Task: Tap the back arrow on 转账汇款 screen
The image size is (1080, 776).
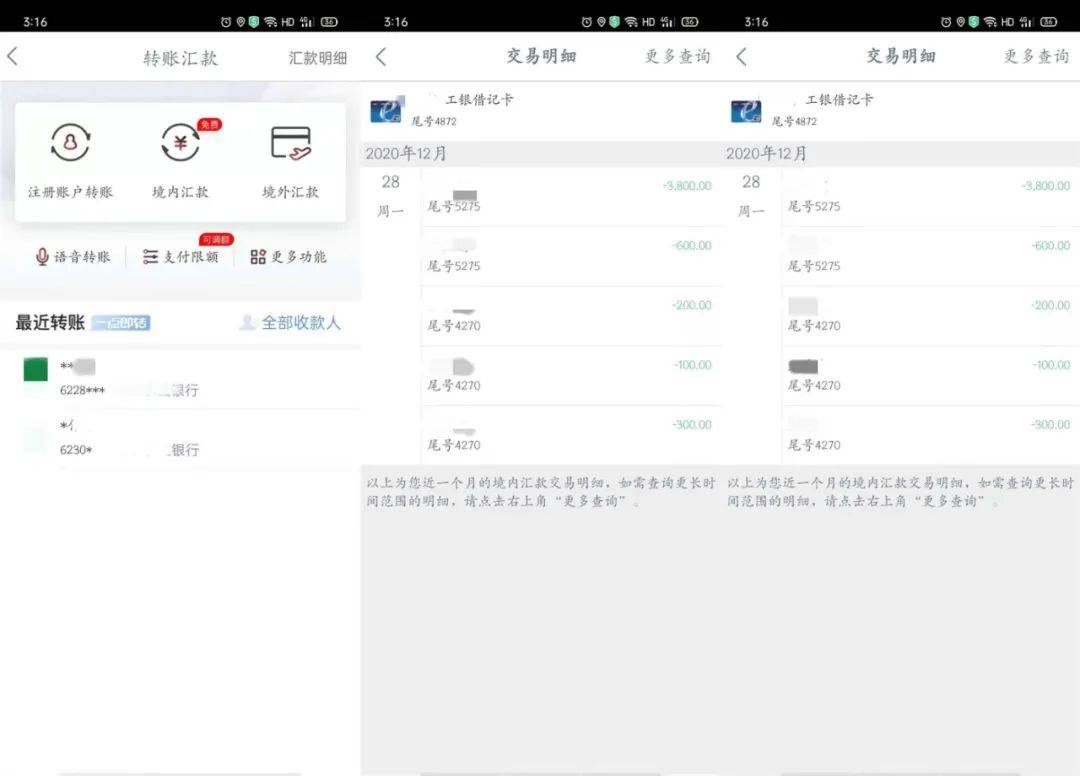Action: 12,56
